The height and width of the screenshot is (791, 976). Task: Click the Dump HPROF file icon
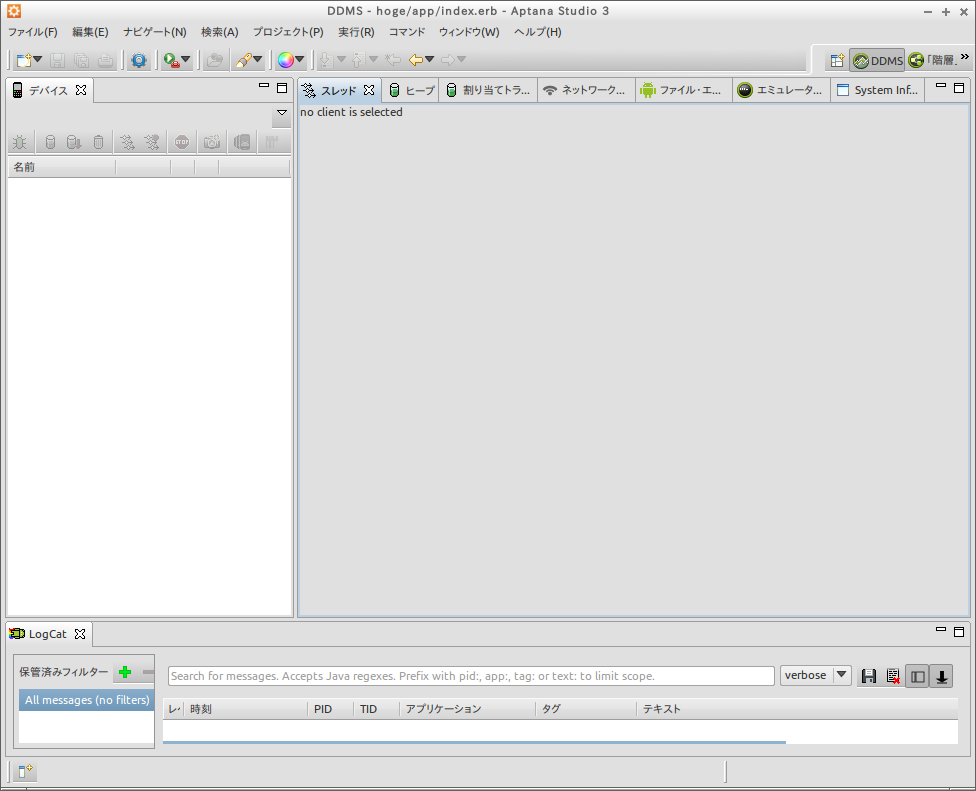(73, 143)
